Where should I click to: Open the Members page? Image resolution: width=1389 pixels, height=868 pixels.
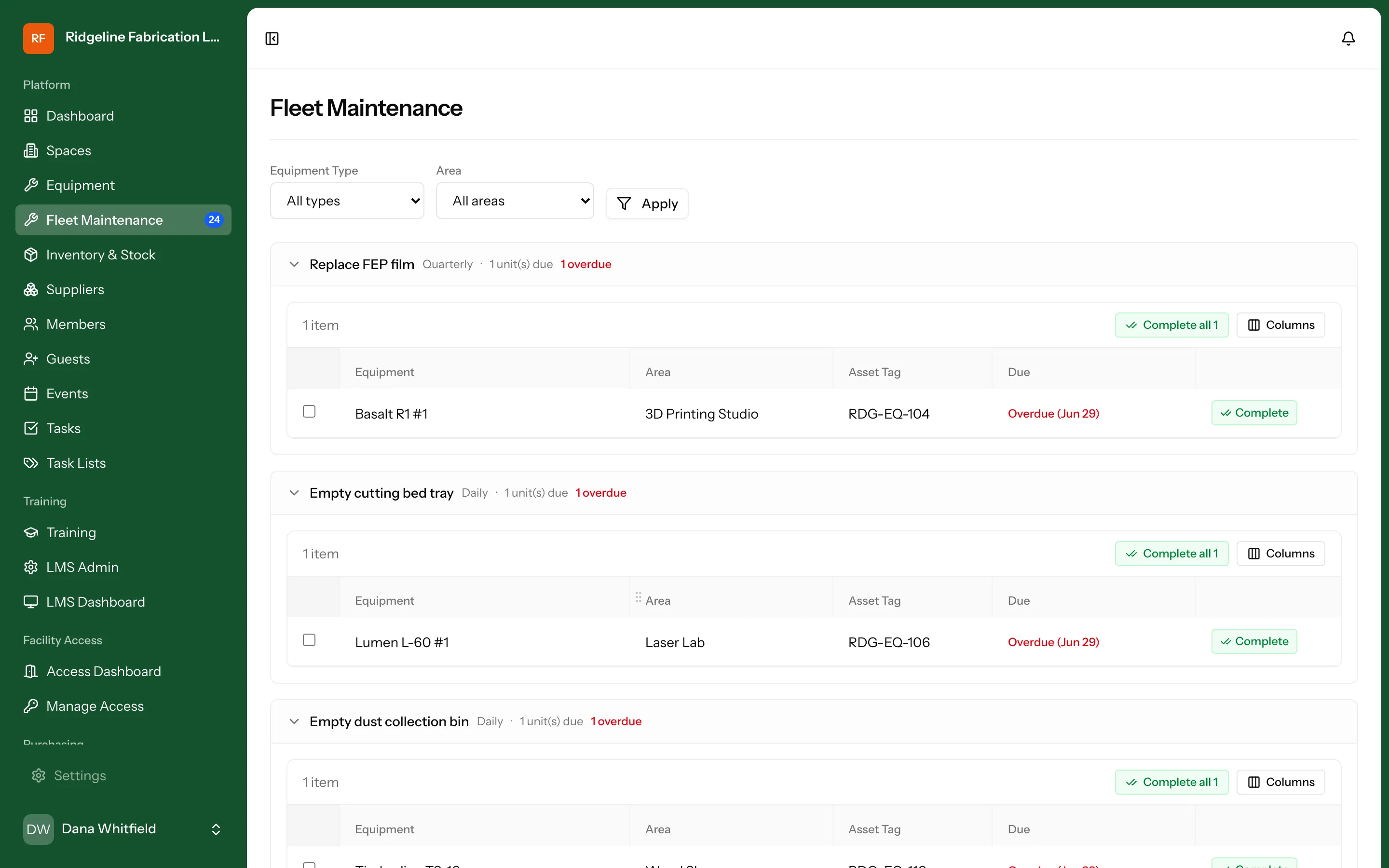pyautogui.click(x=123, y=325)
